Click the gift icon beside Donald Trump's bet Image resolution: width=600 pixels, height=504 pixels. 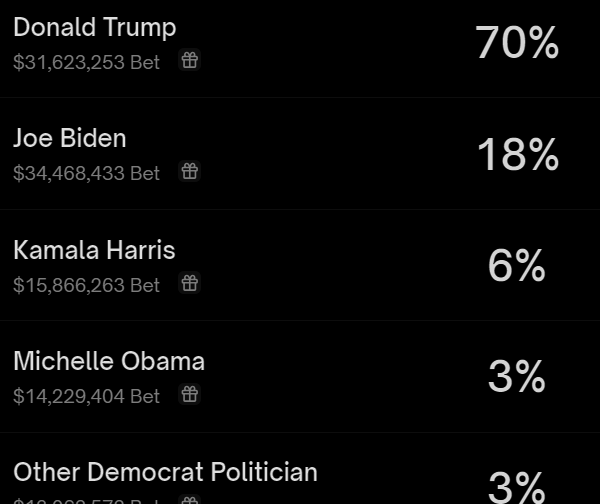coord(190,61)
